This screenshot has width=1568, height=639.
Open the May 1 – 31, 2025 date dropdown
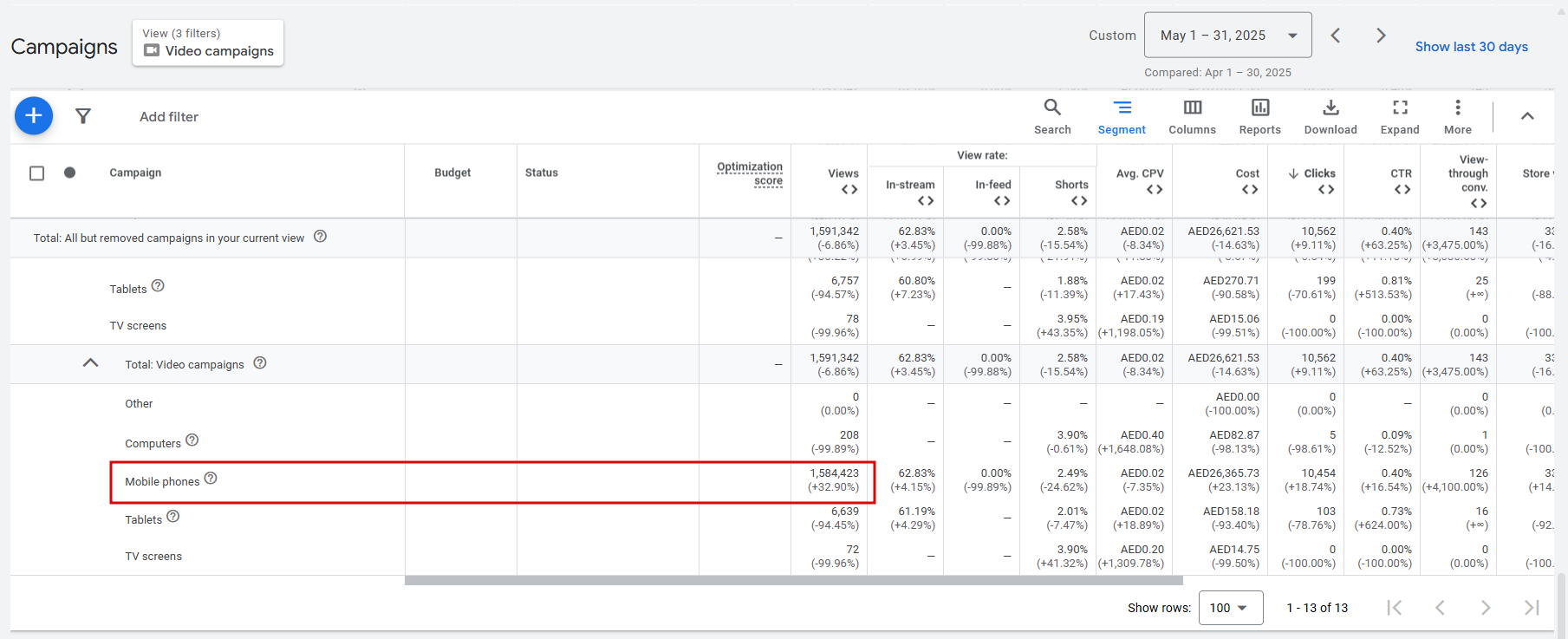click(x=1227, y=36)
